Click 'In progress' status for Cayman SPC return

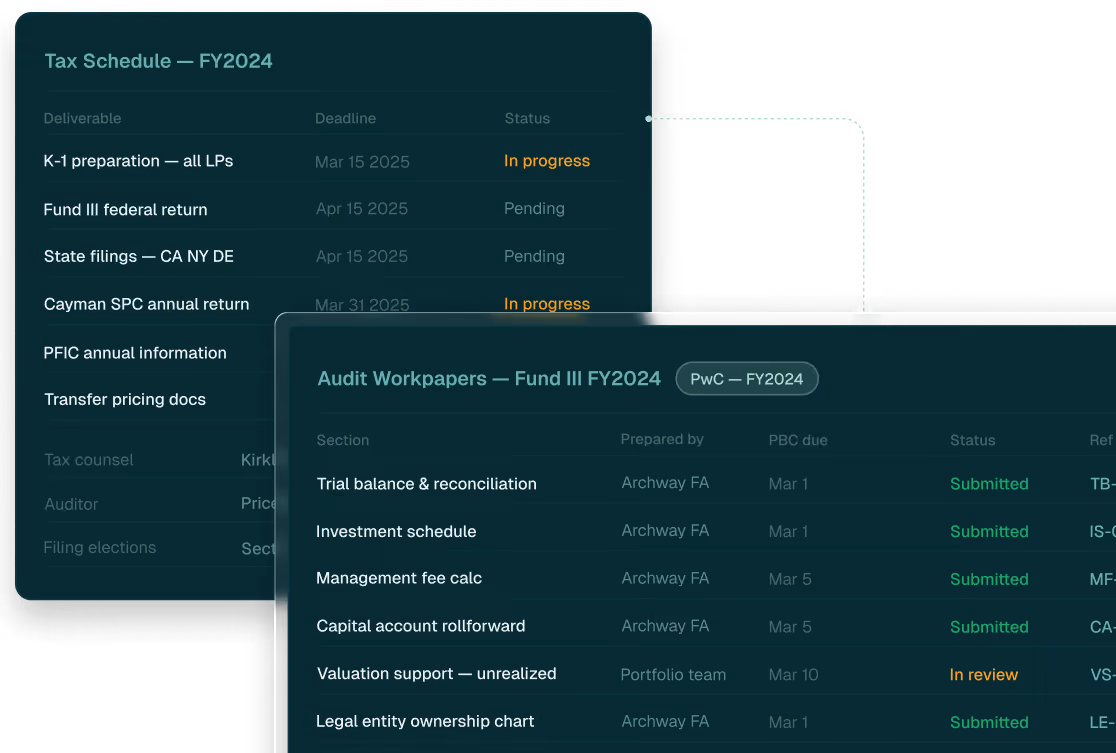click(x=547, y=304)
